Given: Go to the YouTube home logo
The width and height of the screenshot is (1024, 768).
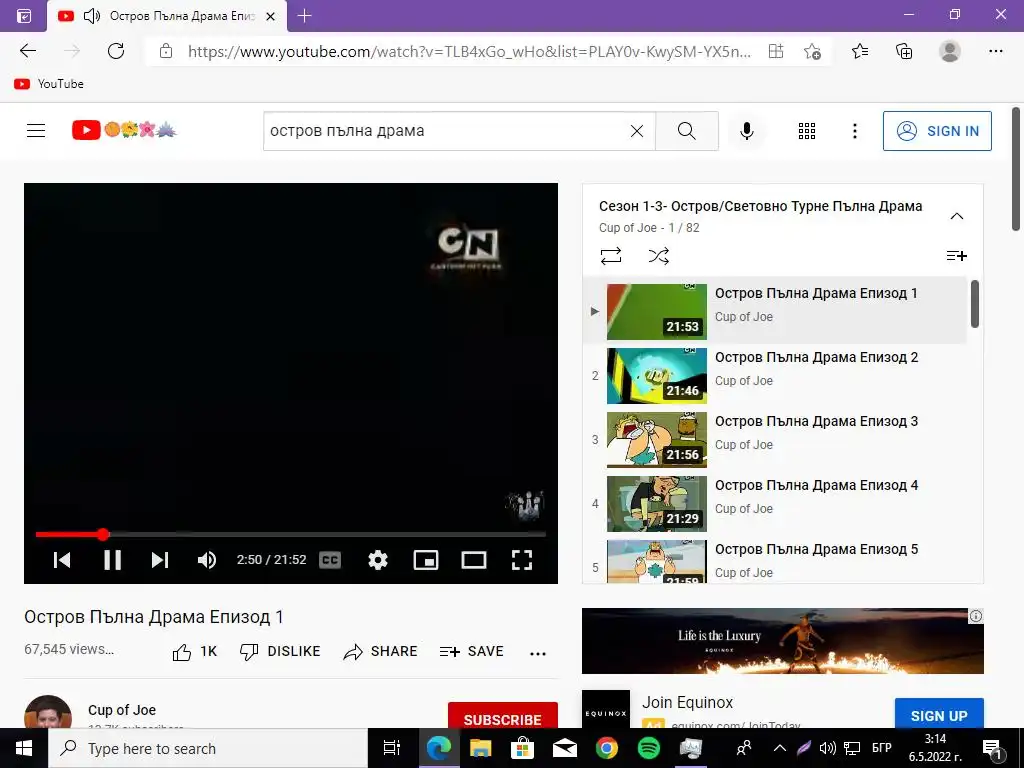Looking at the screenshot, I should (x=124, y=131).
